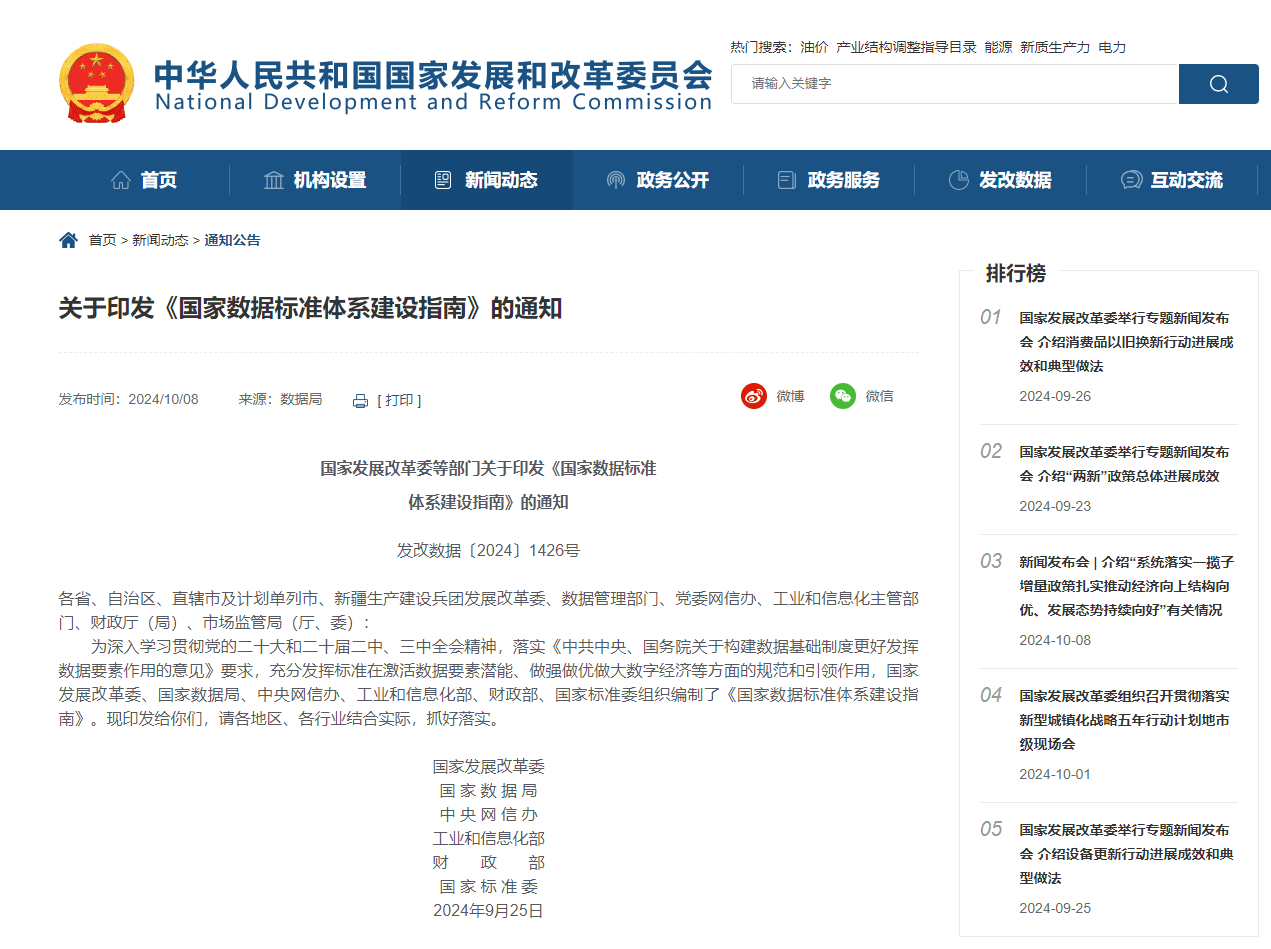Click the 微博 share label
The height and width of the screenshot is (949, 1271).
pos(790,396)
